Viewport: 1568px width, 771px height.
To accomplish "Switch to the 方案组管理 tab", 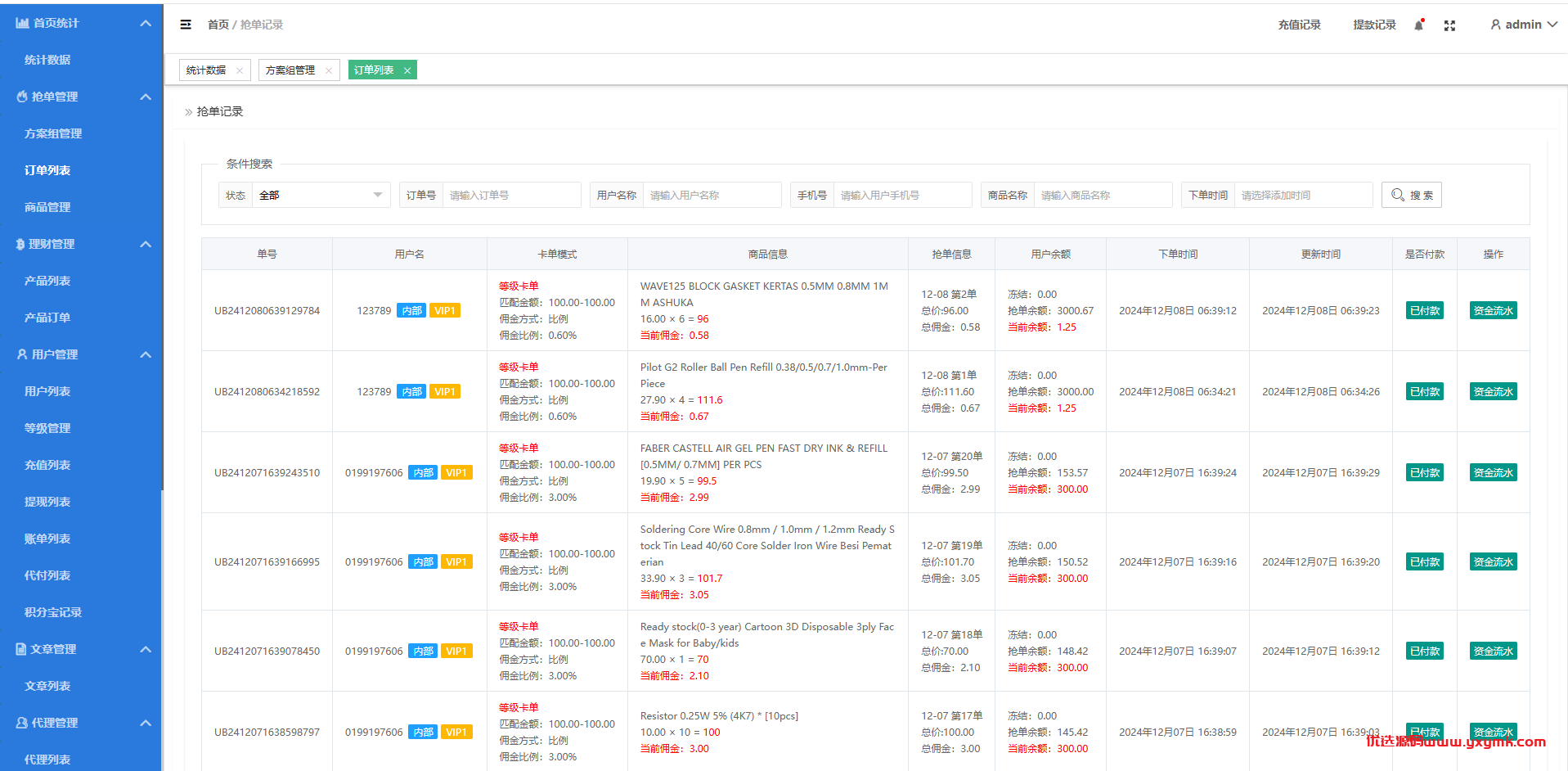I will [290, 70].
